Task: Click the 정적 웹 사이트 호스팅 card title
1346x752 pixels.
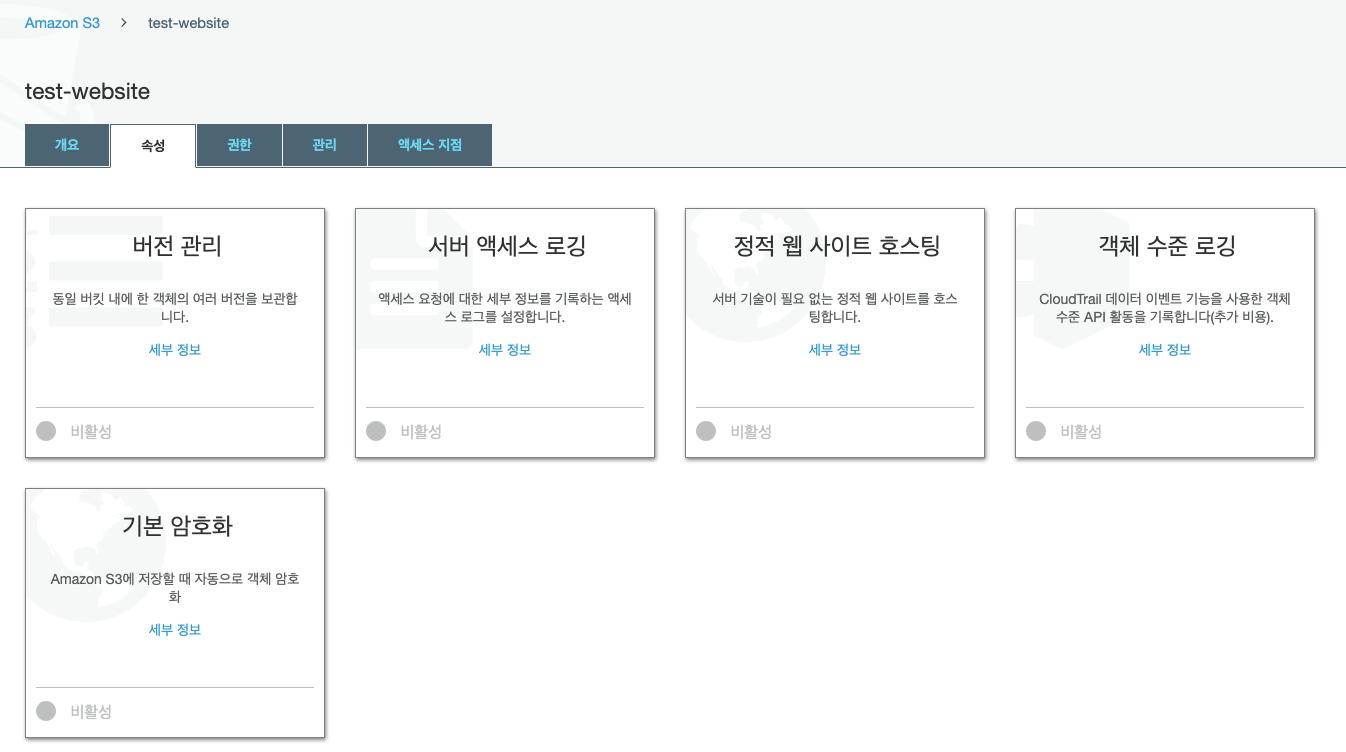Action: click(835, 246)
